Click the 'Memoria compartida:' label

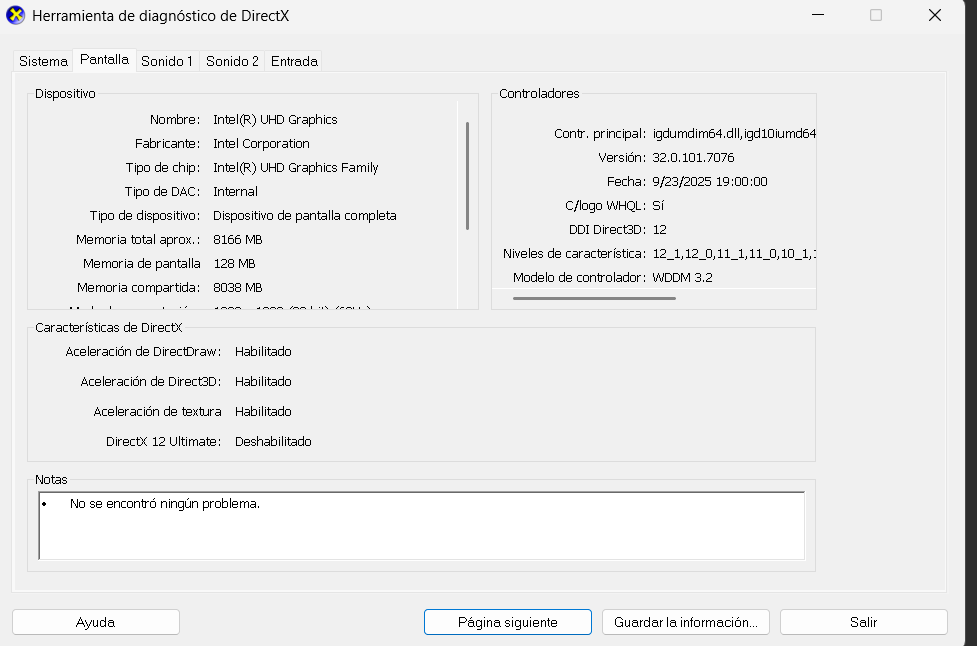(x=138, y=288)
